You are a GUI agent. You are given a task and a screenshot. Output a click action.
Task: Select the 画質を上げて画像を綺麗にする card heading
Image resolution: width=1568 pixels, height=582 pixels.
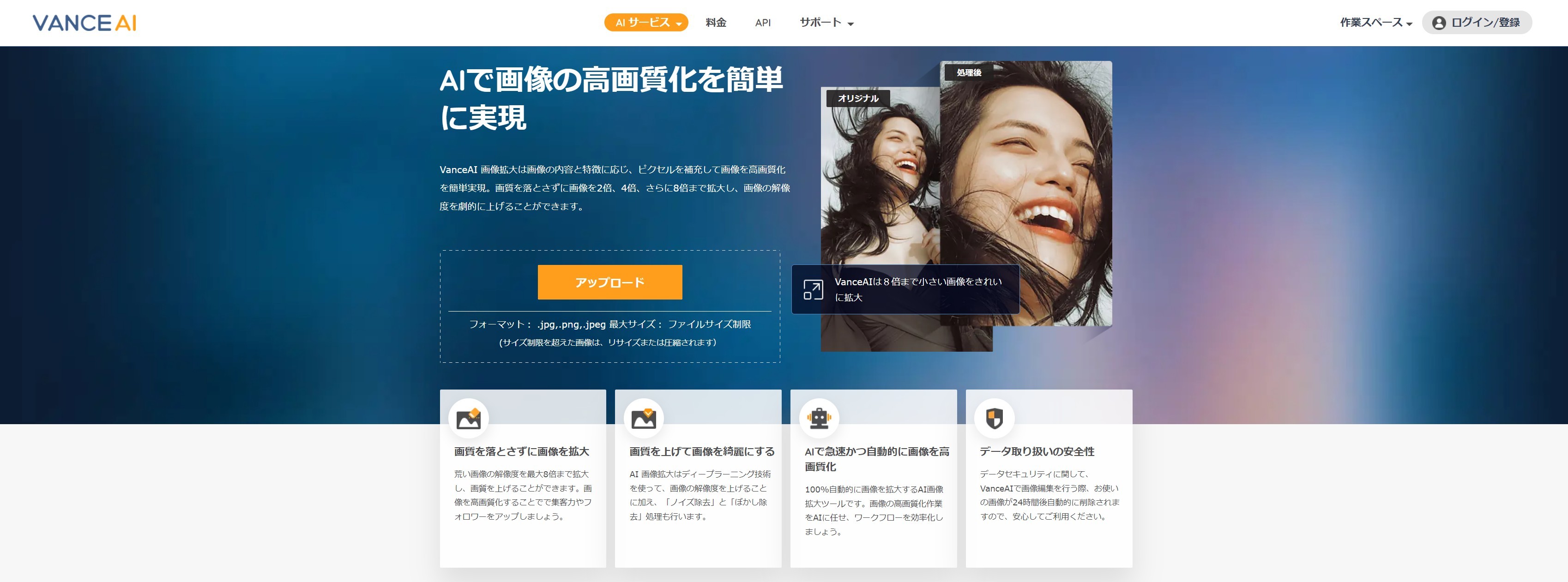point(702,451)
